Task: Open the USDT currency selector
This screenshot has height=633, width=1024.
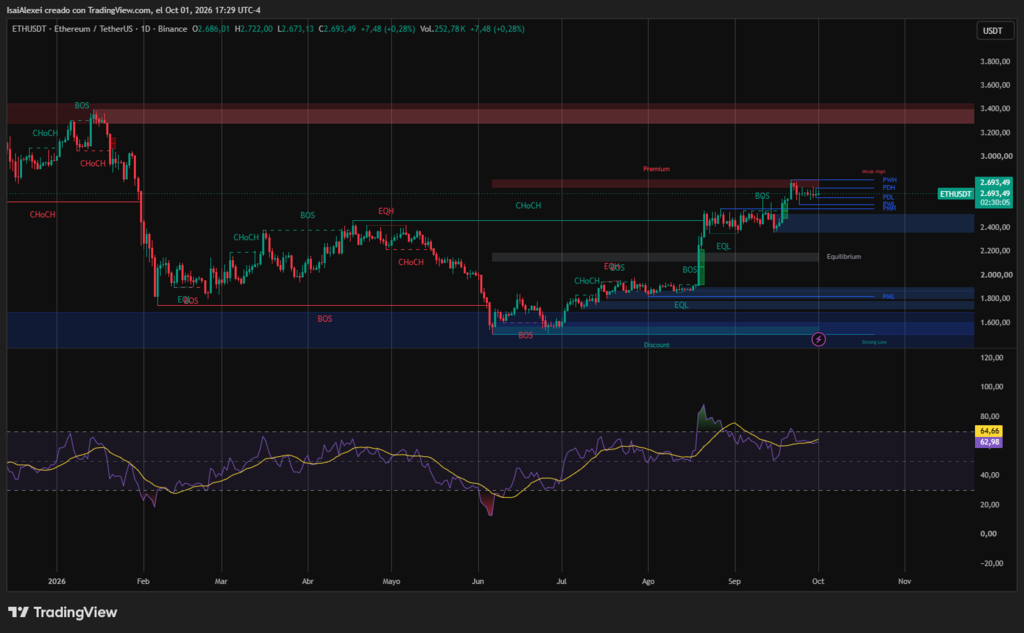Action: coord(995,31)
